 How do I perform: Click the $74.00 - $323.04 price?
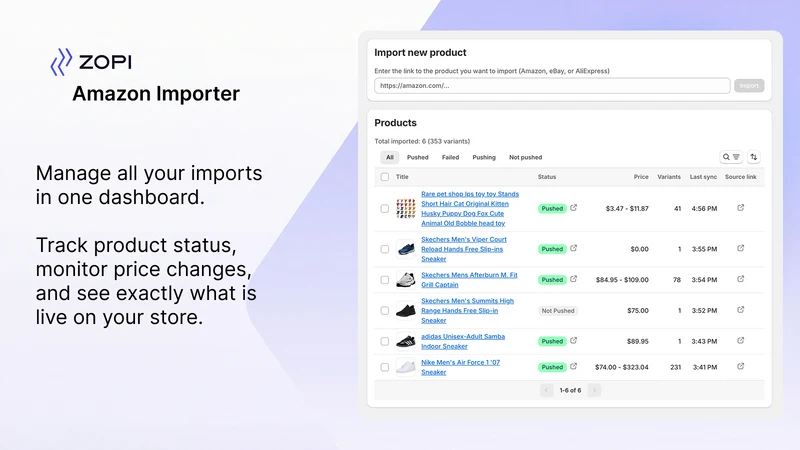(x=622, y=367)
